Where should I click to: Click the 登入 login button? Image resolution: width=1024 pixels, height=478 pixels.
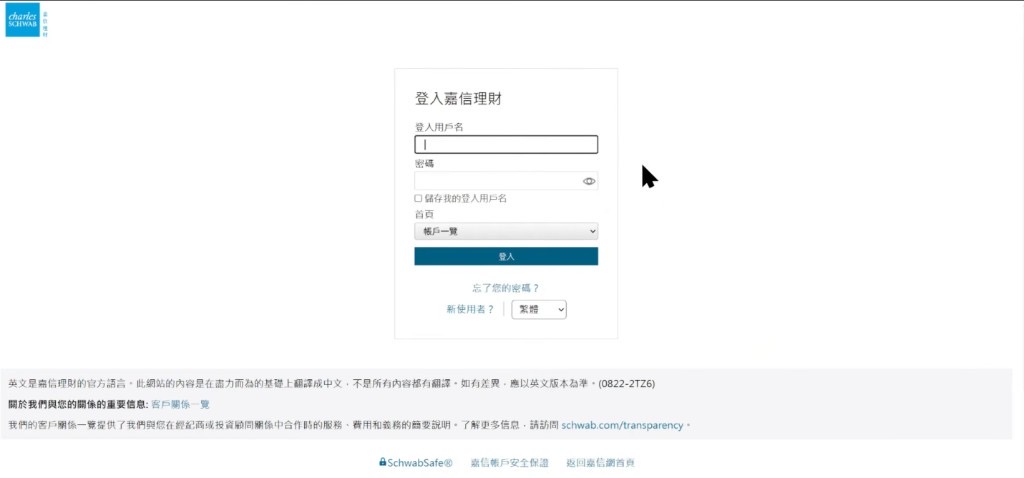pos(506,257)
